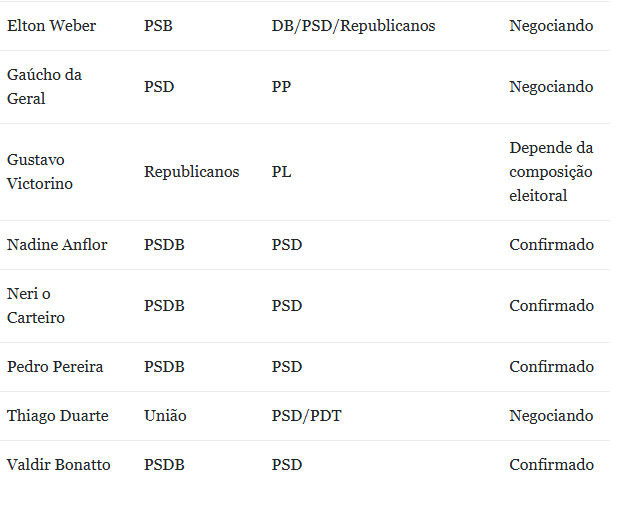Click Republicanos in Gustavo Victorino row
This screenshot has width=619, height=506.
192,172
